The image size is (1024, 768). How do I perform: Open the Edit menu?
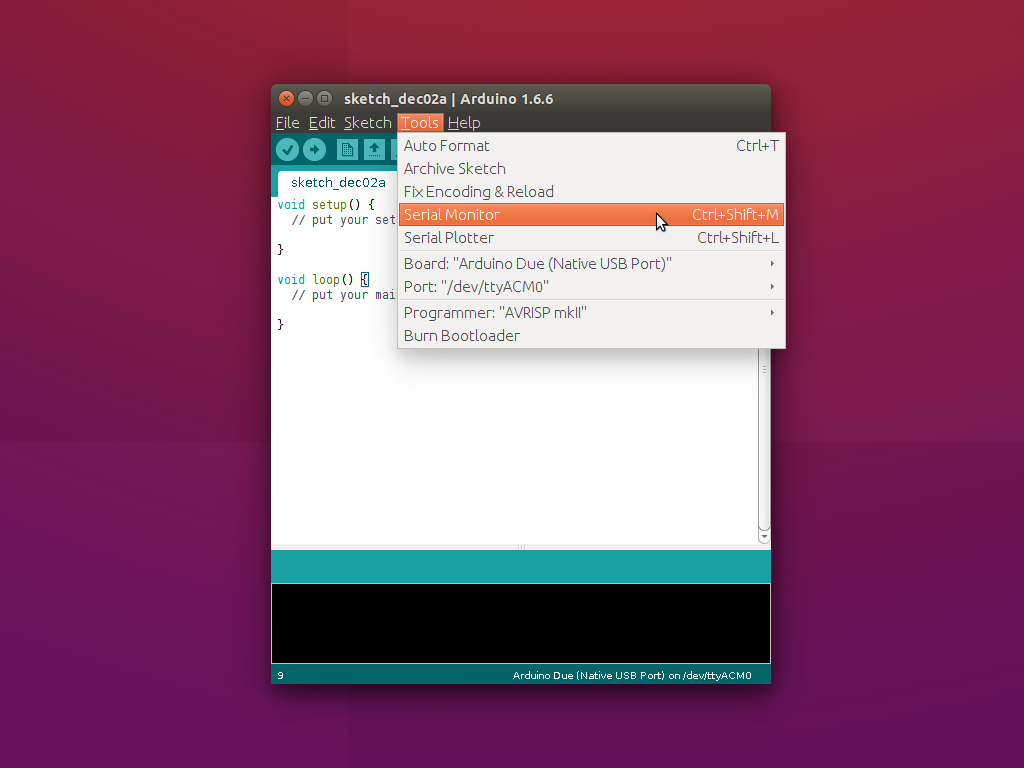click(322, 123)
